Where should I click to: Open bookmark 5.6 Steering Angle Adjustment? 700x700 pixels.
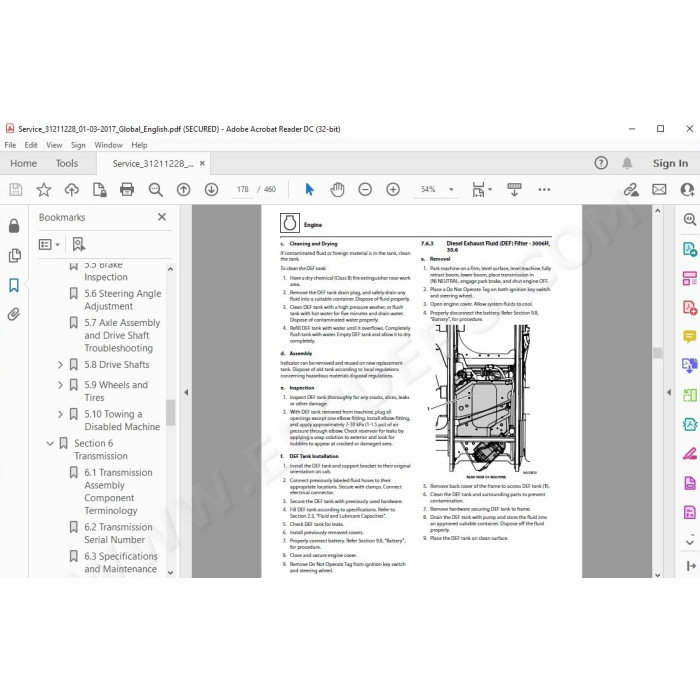pyautogui.click(x=123, y=300)
